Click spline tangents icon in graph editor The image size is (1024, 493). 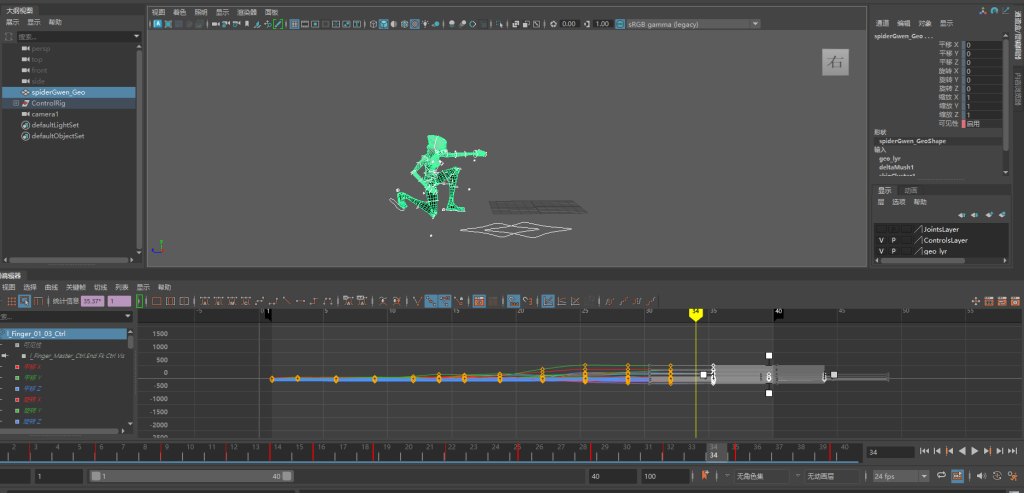259,301
